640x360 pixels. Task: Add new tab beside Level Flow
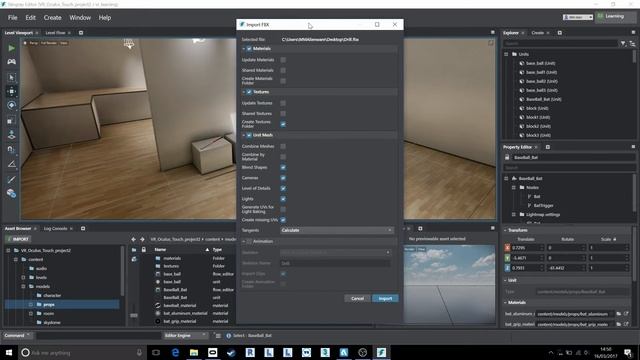[81, 33]
